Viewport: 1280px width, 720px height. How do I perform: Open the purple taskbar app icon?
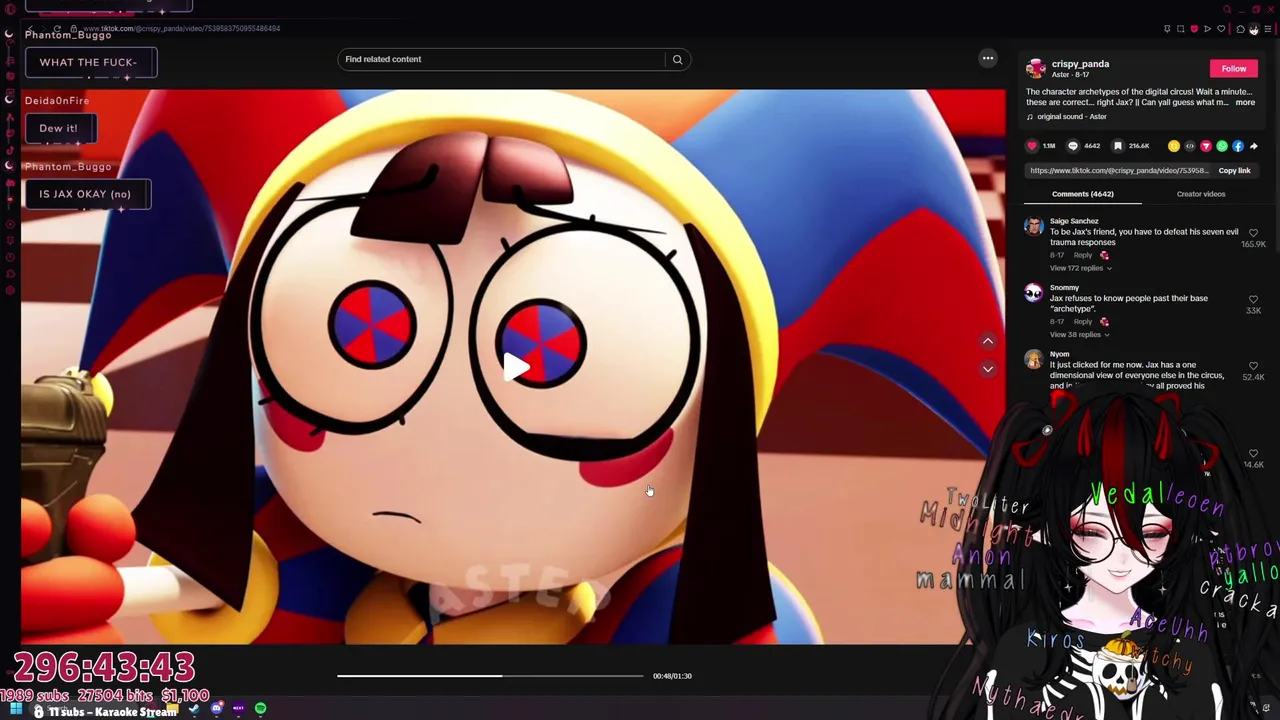[238, 709]
